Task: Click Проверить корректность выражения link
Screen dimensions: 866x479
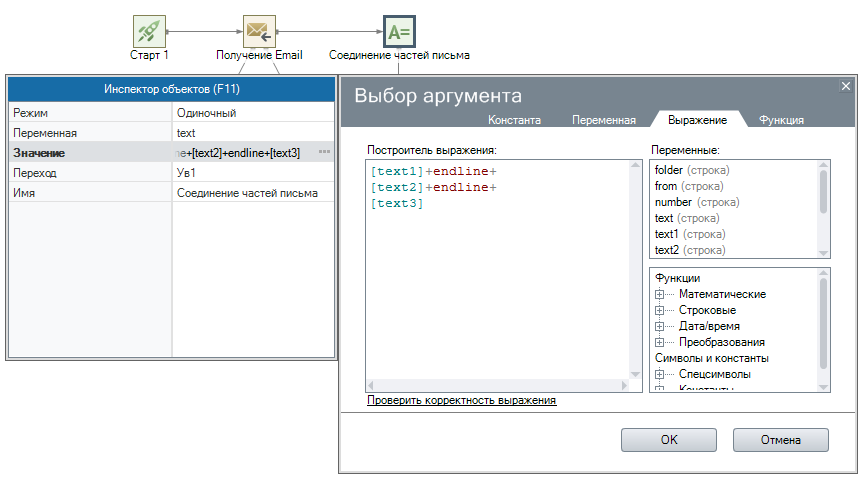Action: click(461, 400)
